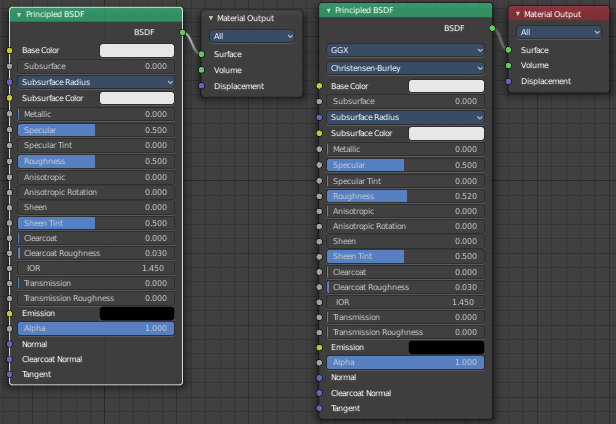Click the right node's Subsurface Radius socket
Viewport: 616px width, 424px height.
tap(319, 117)
